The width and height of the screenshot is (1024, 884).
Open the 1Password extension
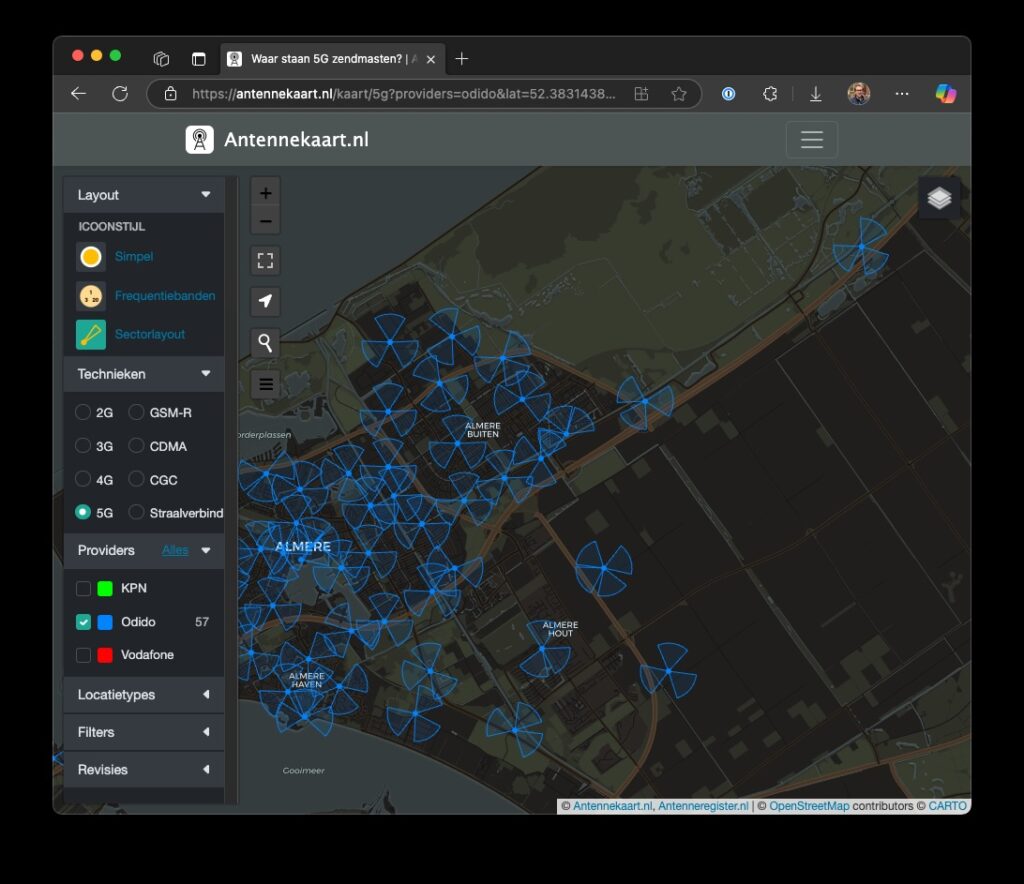coord(728,94)
